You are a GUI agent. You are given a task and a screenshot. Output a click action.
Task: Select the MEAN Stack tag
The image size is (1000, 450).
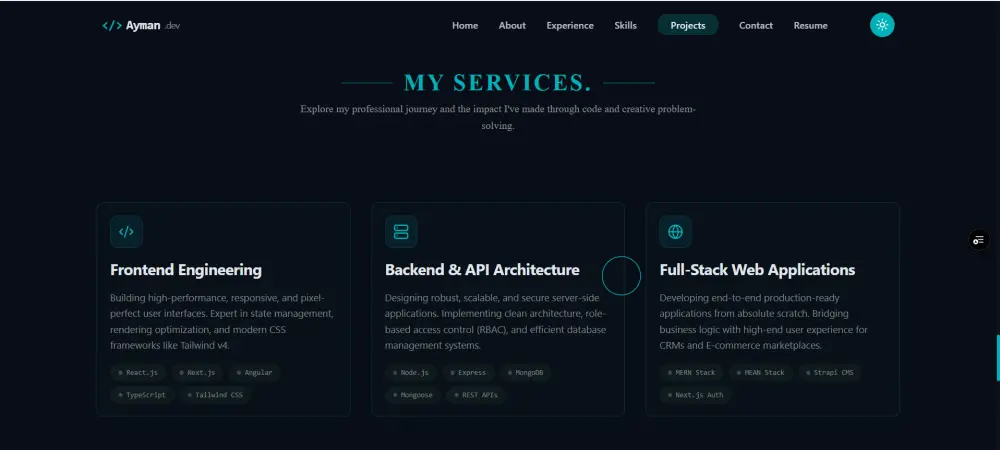coord(761,372)
